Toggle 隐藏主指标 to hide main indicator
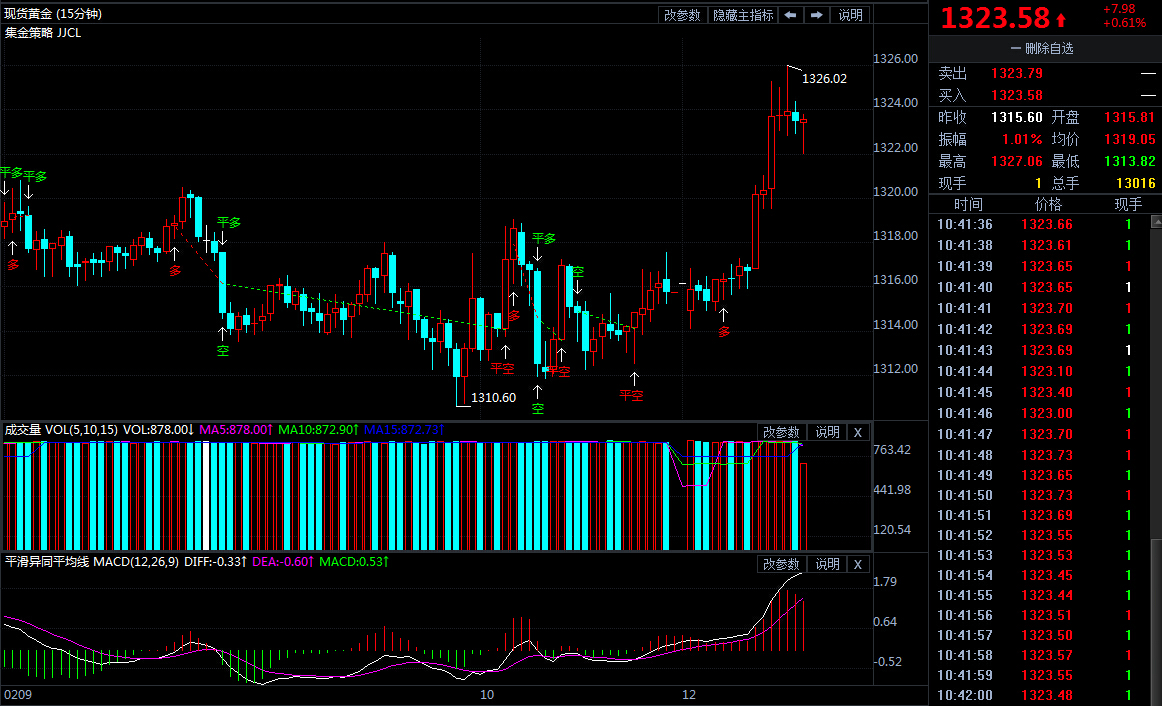 (x=742, y=15)
